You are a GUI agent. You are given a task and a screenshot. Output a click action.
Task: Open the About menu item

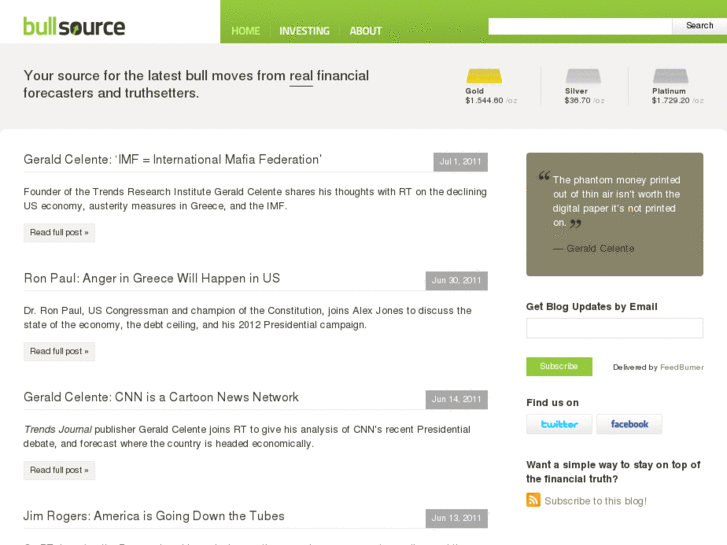pos(366,31)
